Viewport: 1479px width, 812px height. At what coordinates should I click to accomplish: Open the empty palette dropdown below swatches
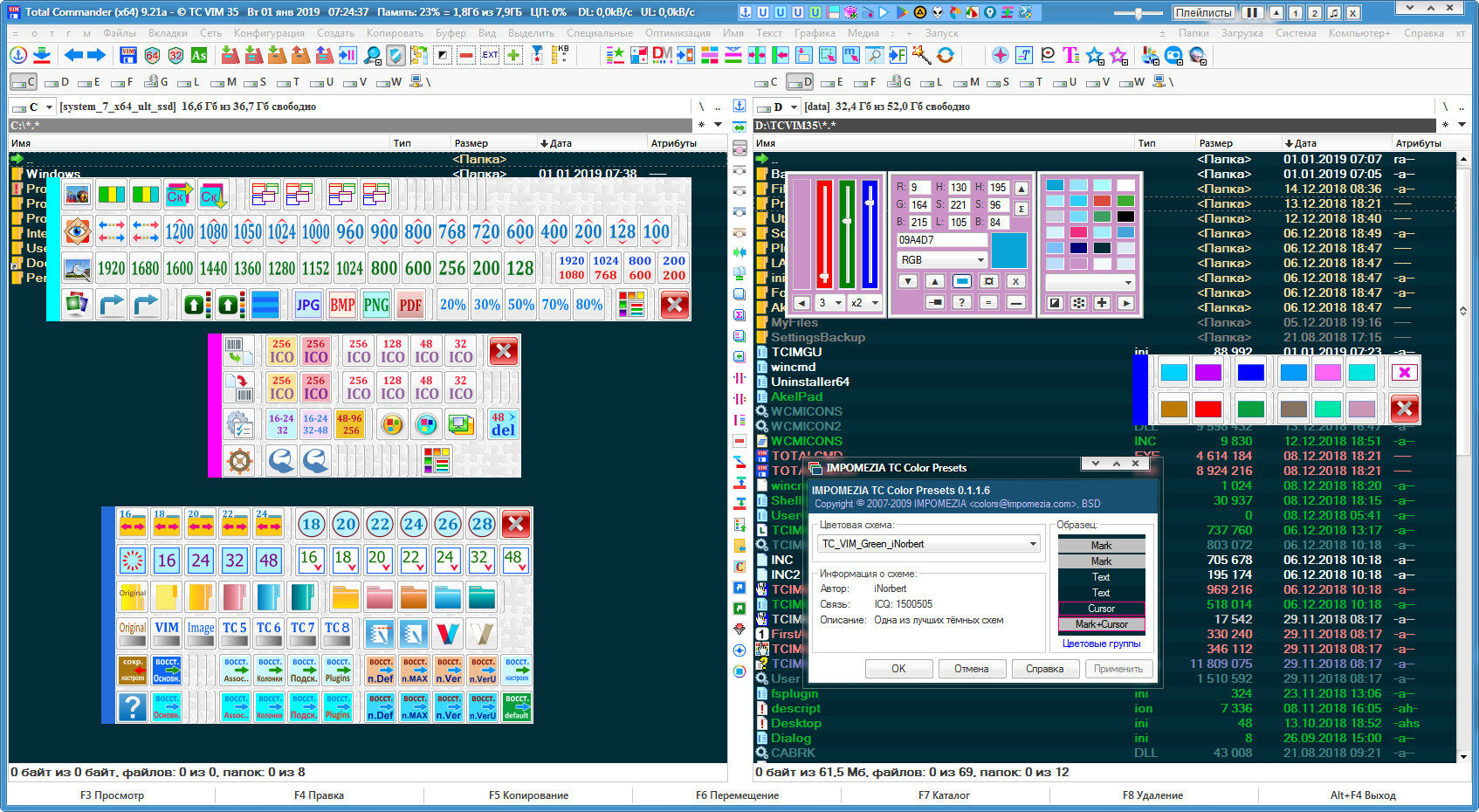[x=1090, y=282]
